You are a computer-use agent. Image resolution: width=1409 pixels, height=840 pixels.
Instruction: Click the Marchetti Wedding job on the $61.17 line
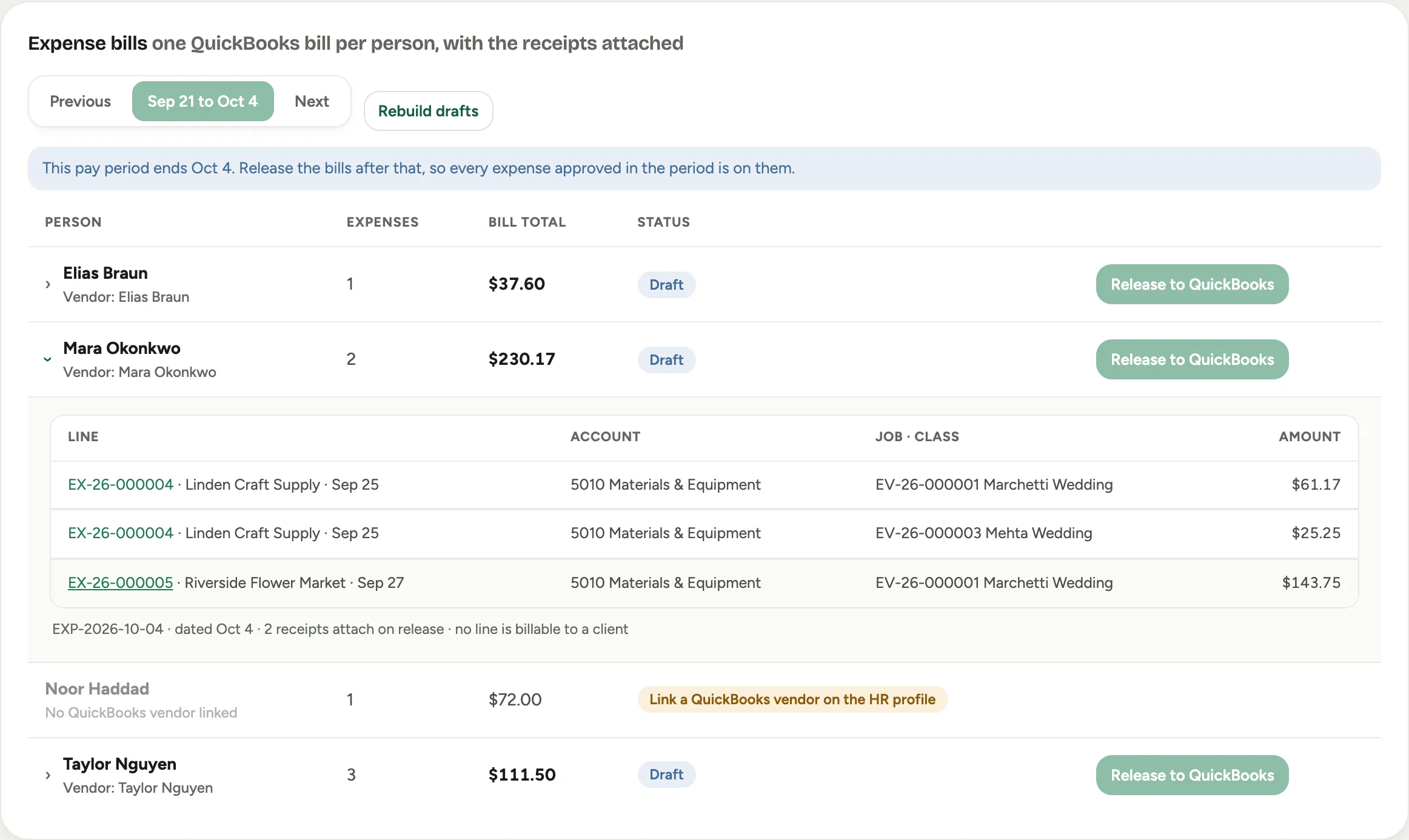point(994,484)
